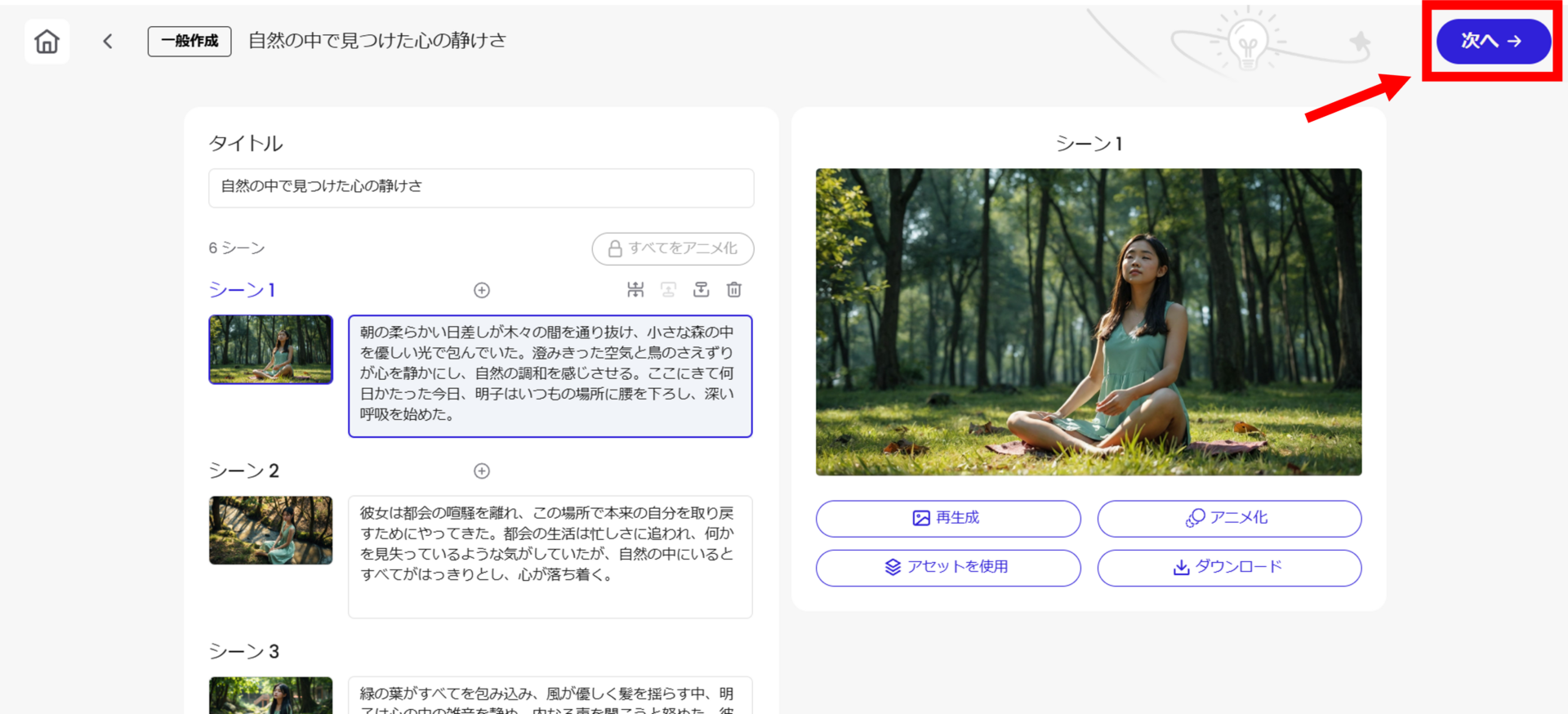Click the すべてをアニメ化 button
This screenshot has height=714, width=1568.
pos(672,248)
